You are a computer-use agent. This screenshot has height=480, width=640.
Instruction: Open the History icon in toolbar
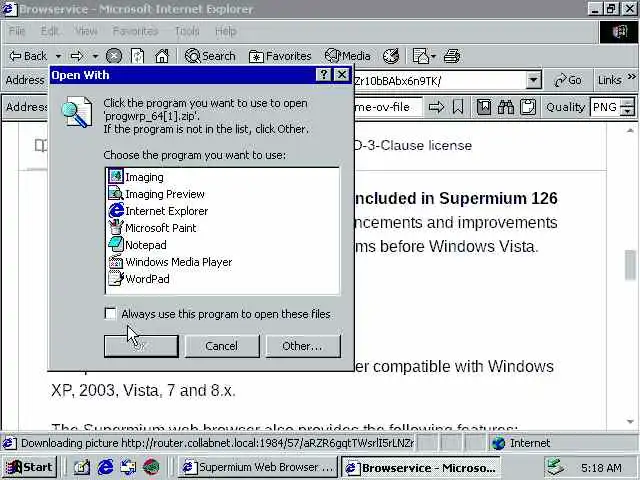[391, 56]
